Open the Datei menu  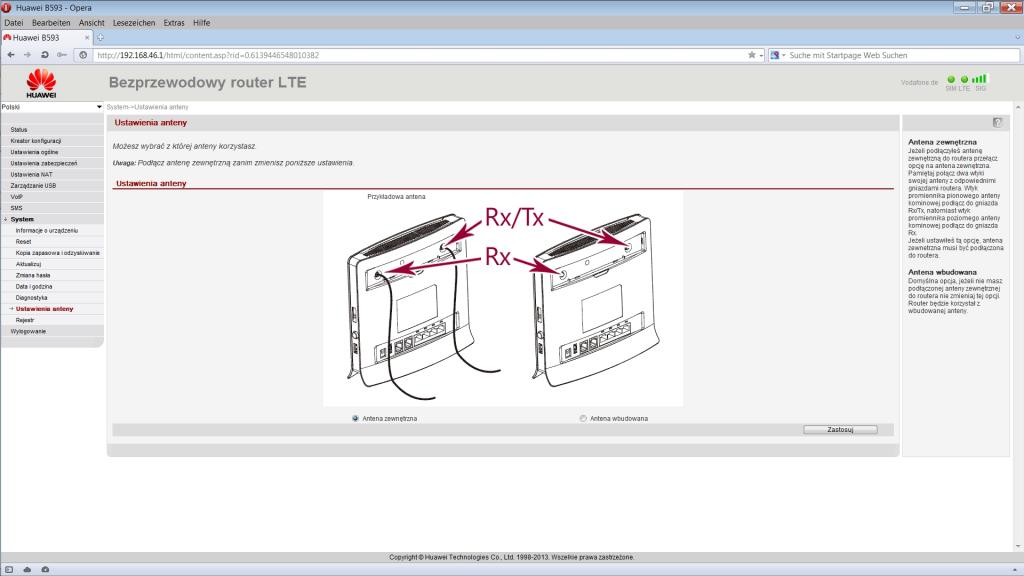coord(14,23)
